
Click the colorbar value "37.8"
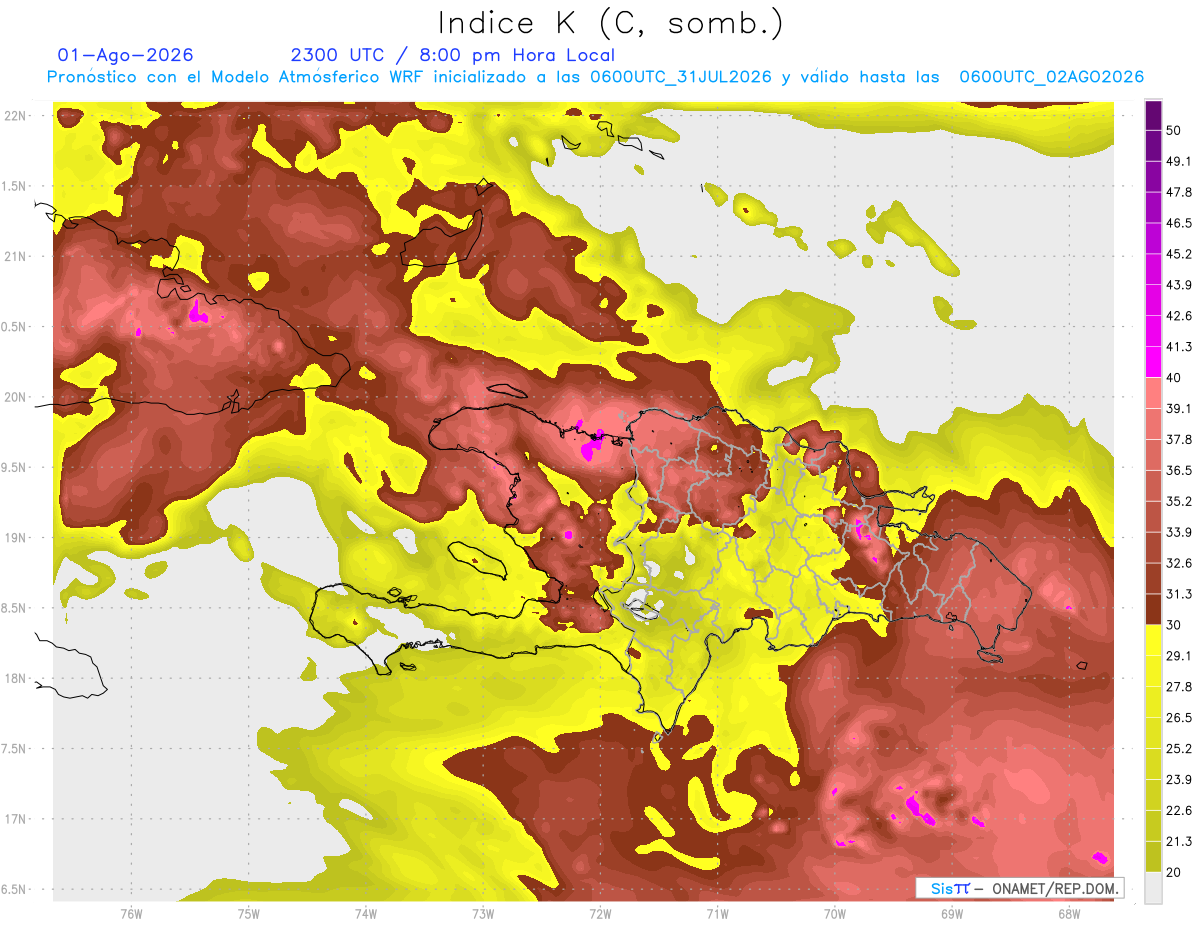tap(1178, 439)
